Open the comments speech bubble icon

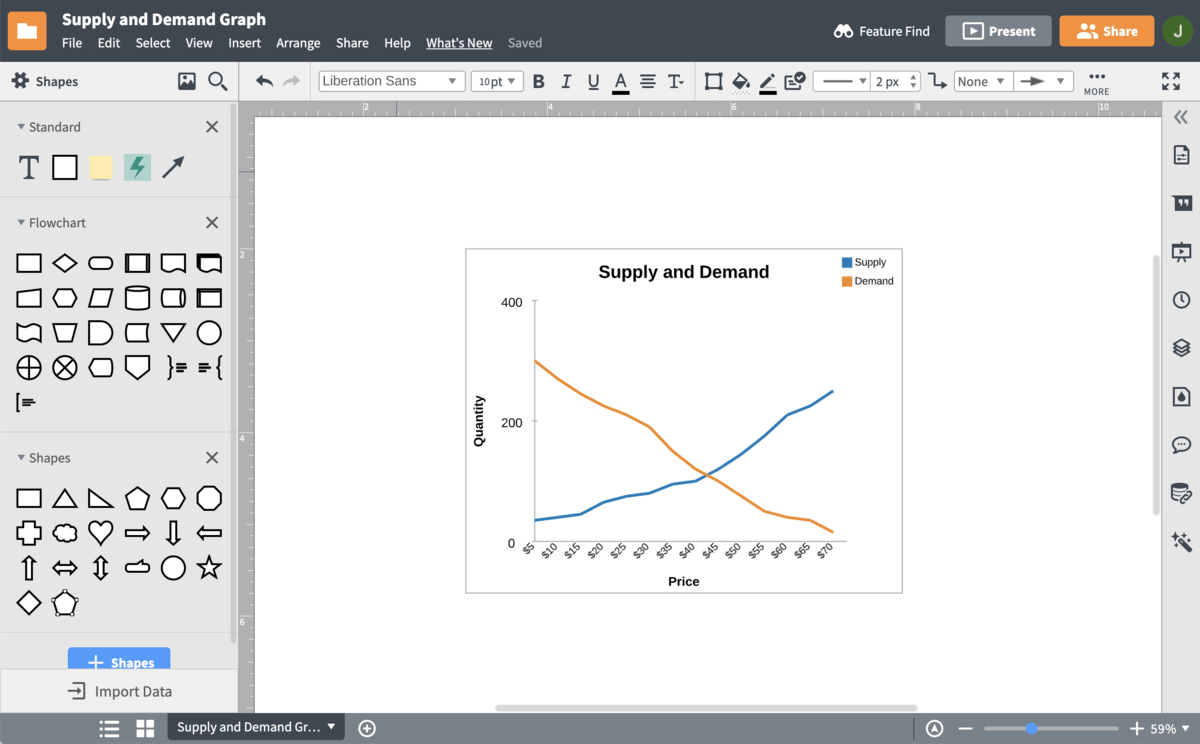point(1181,444)
